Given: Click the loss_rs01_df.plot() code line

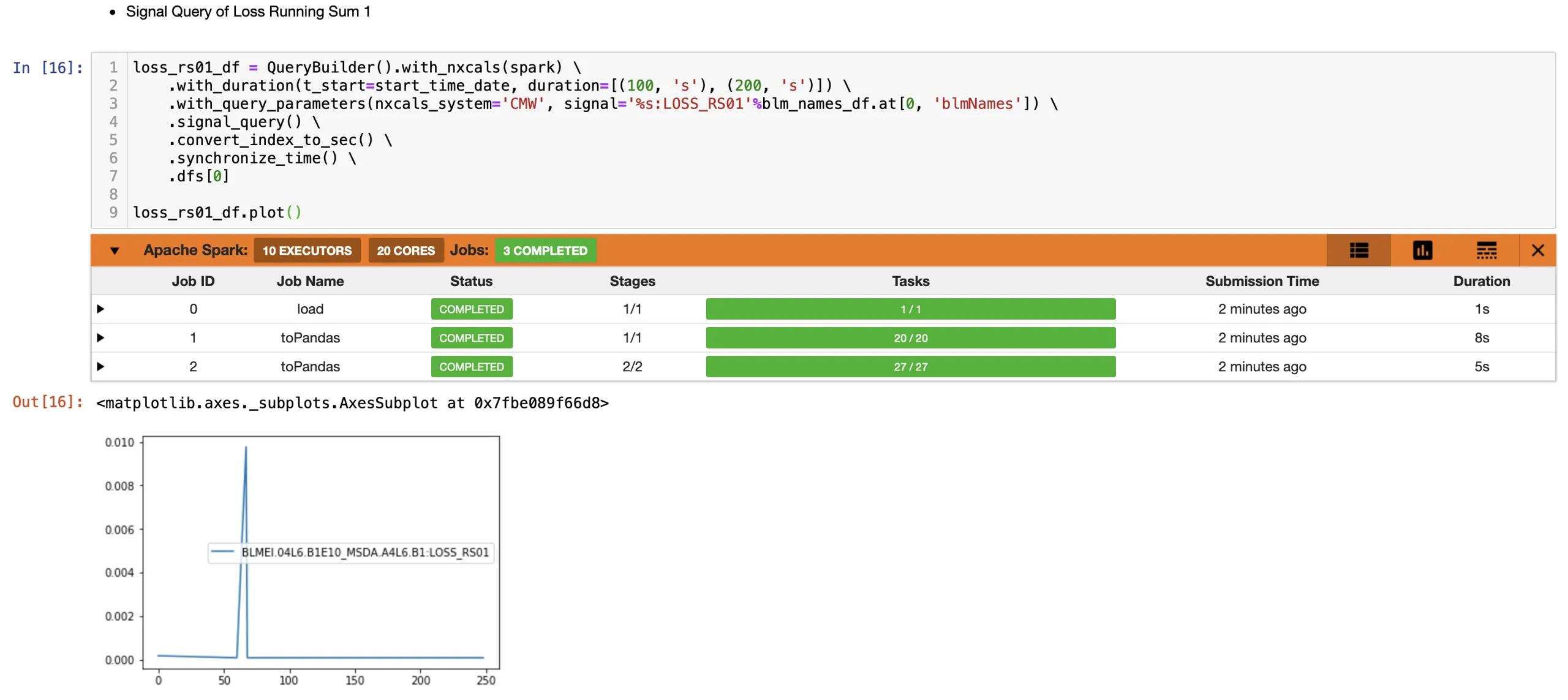Looking at the screenshot, I should (x=217, y=212).
